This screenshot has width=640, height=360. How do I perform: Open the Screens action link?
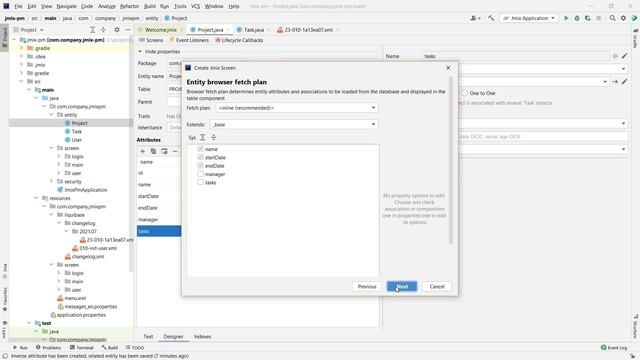point(151,40)
